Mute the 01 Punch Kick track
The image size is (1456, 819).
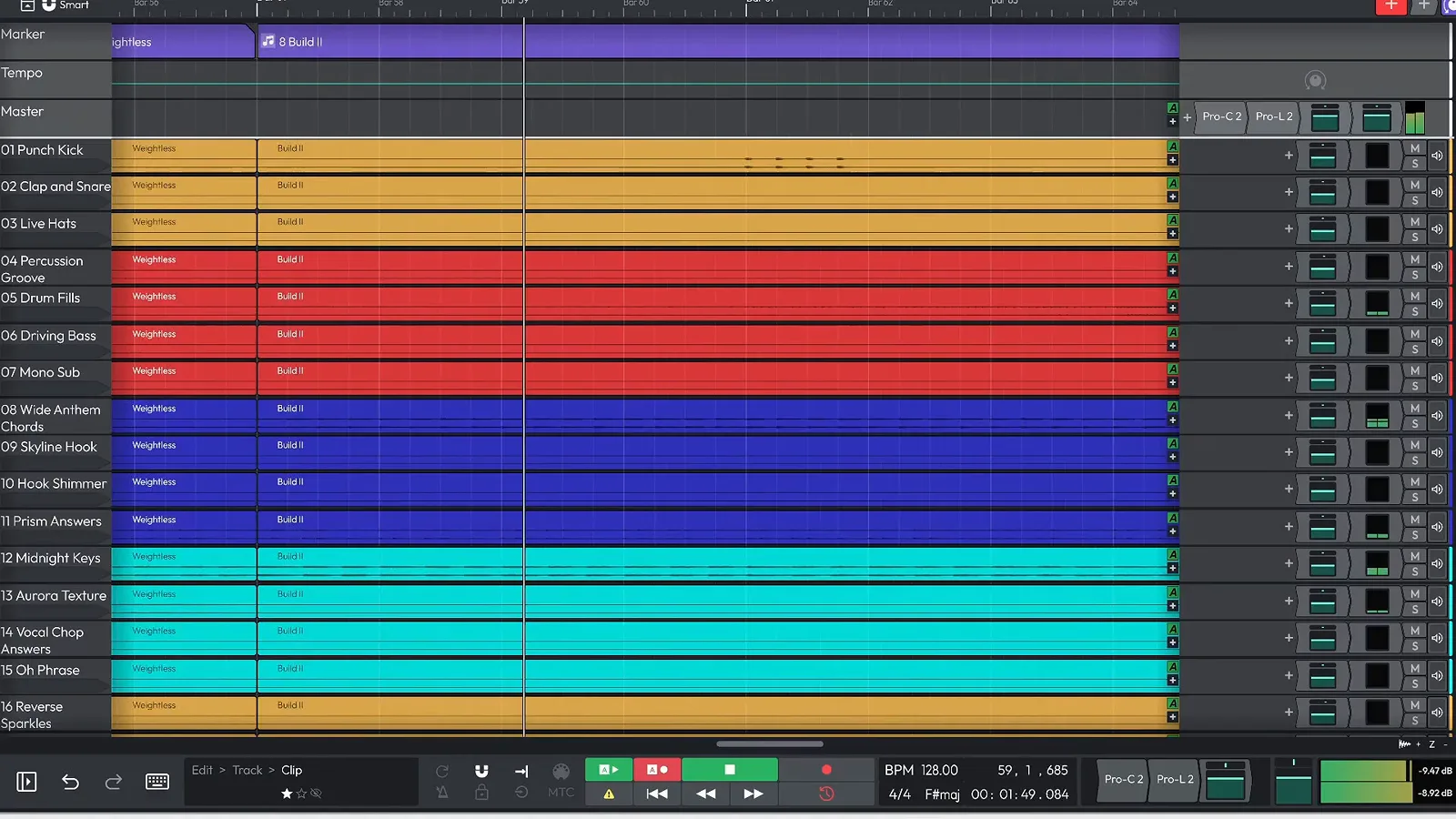1414,148
